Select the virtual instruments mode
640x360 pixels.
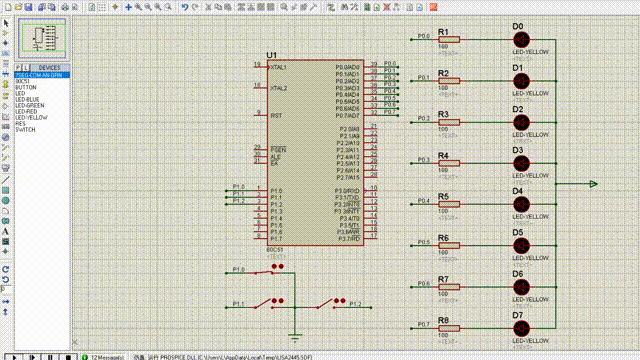point(6,167)
